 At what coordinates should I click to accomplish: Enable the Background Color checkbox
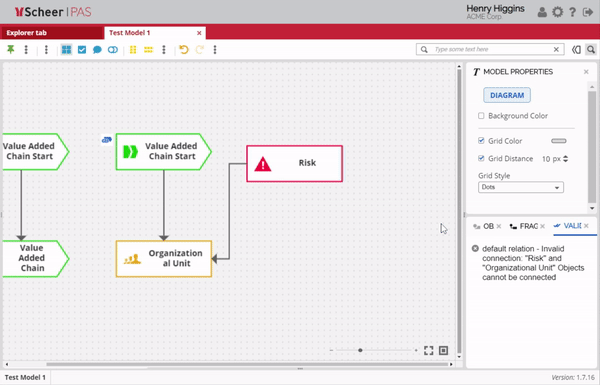point(481,116)
